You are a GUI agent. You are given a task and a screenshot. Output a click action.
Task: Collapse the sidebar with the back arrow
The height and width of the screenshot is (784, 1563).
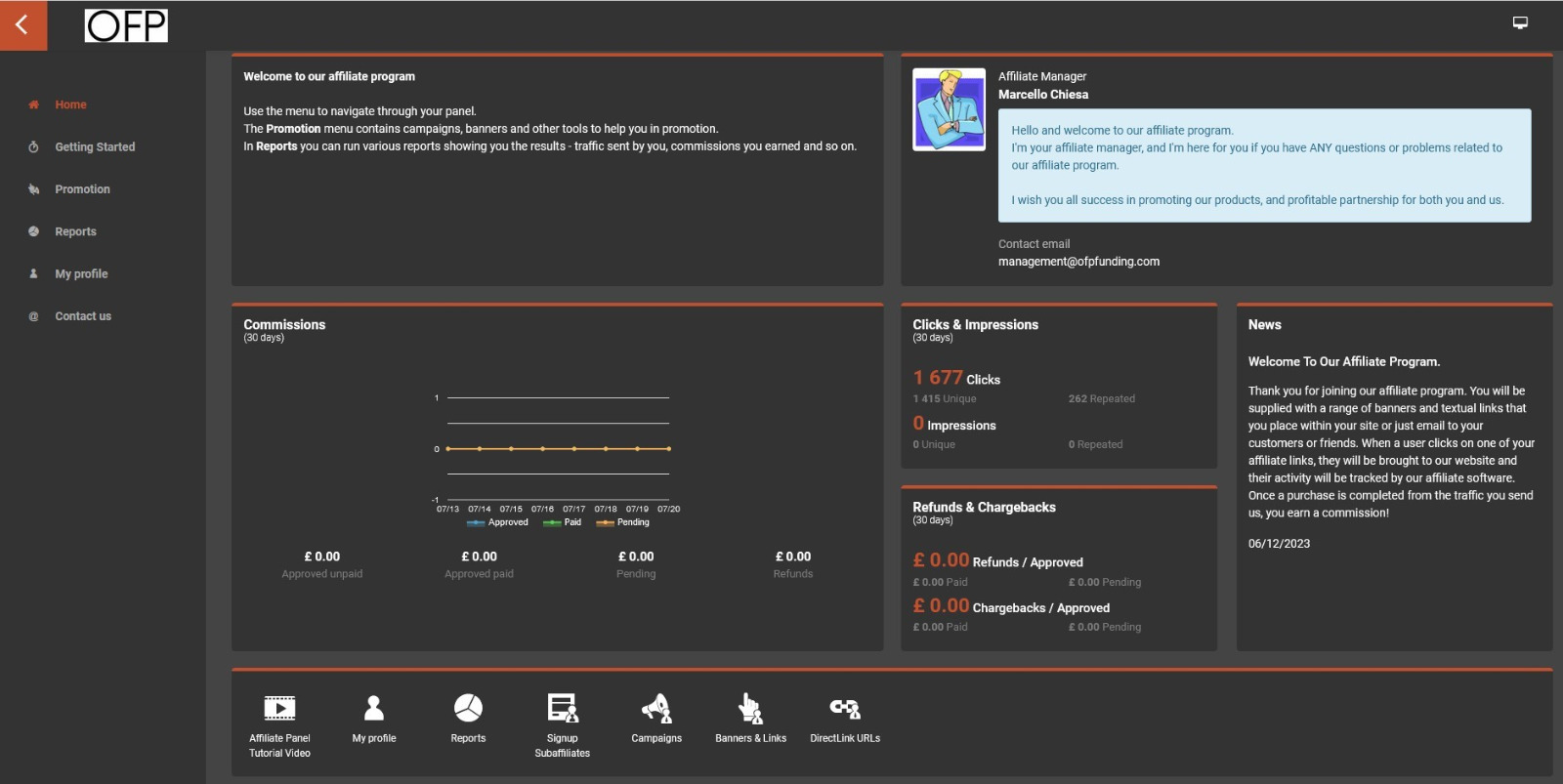coord(22,25)
